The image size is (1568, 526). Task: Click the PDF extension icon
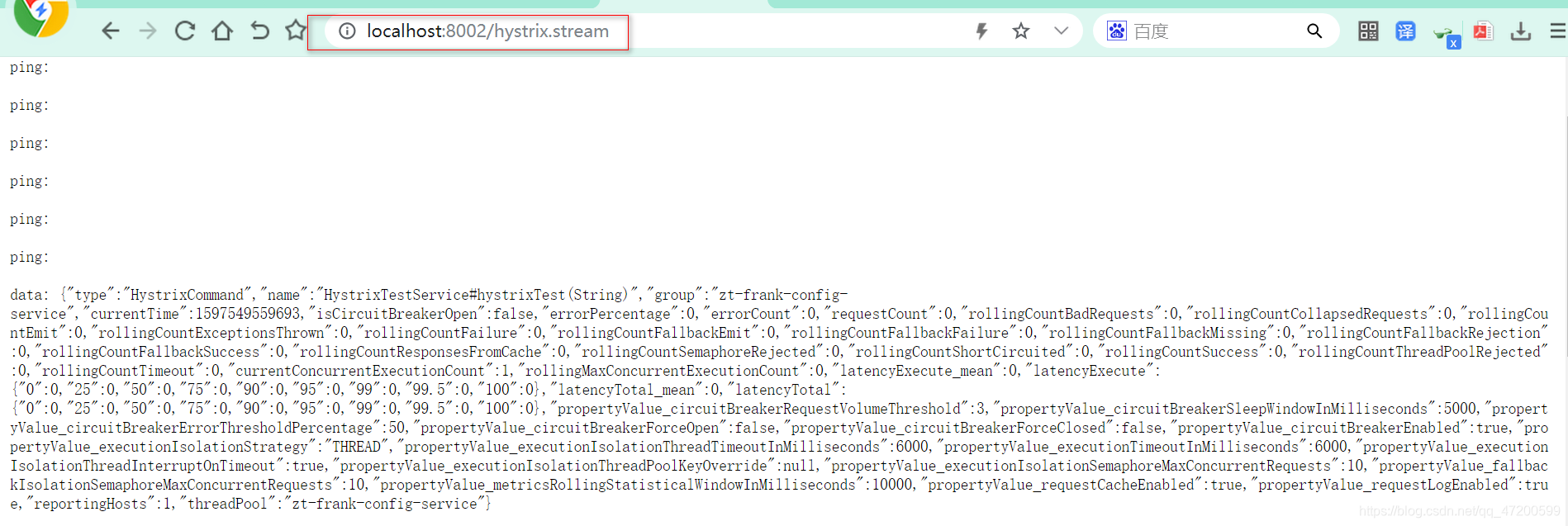coord(1483,31)
